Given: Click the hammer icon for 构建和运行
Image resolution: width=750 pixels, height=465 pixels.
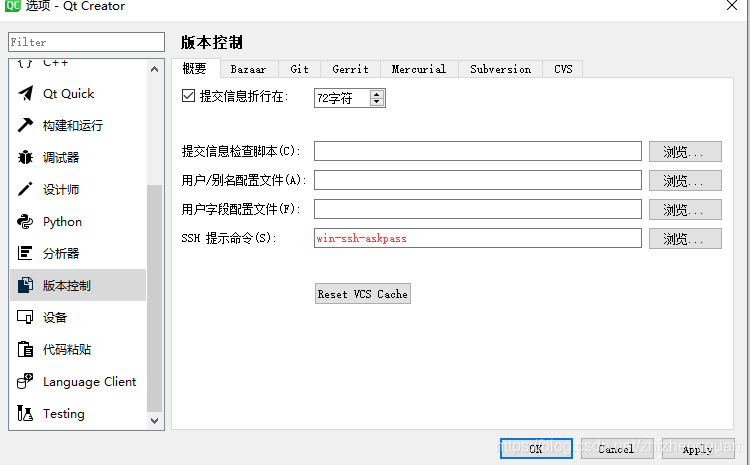Looking at the screenshot, I should click(25, 125).
